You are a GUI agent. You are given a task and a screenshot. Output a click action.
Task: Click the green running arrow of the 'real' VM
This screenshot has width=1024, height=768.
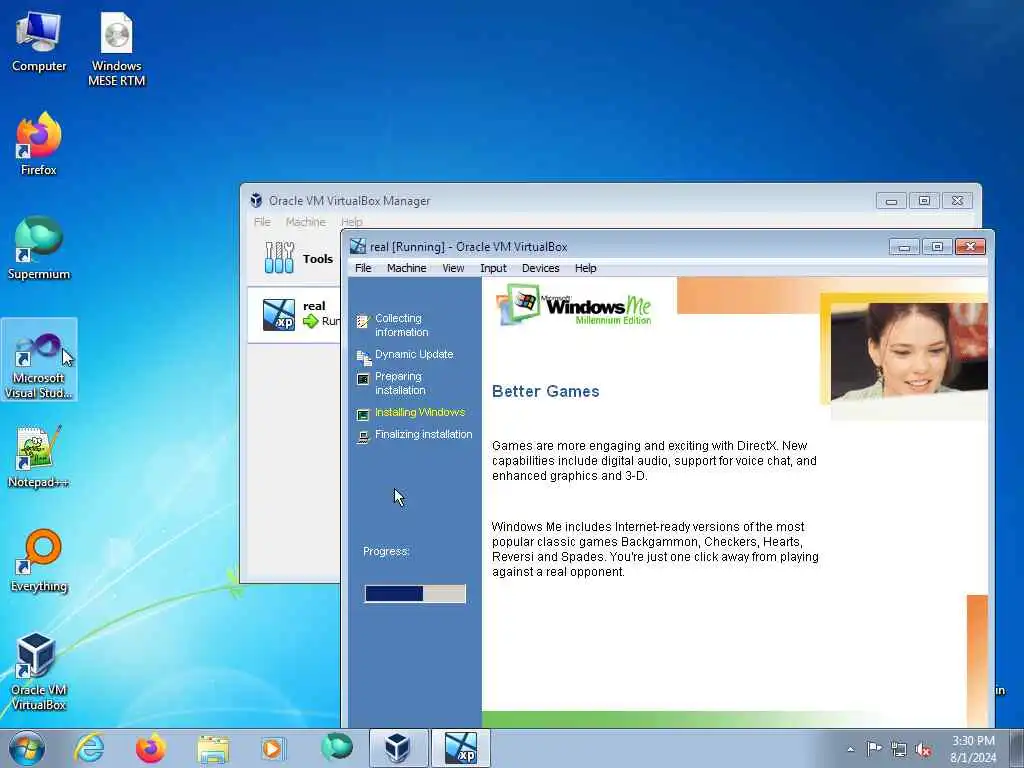coord(311,321)
